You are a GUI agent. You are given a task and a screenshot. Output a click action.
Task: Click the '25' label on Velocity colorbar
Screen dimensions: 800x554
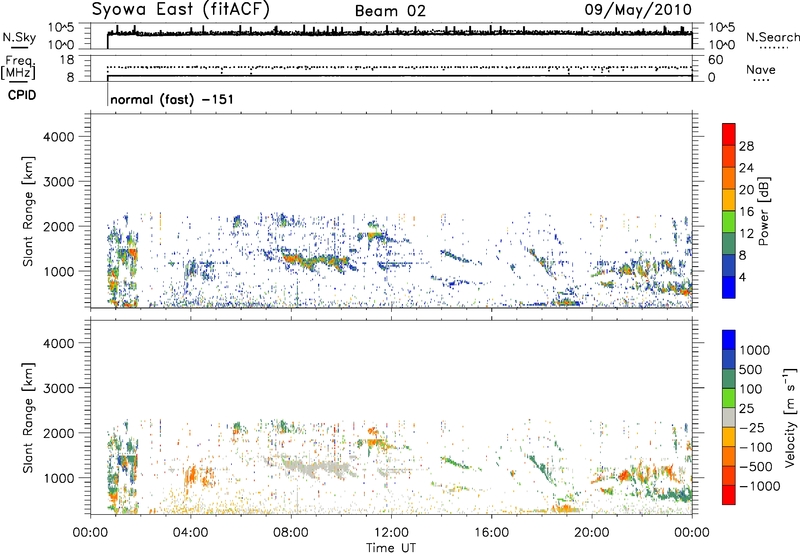pos(746,409)
